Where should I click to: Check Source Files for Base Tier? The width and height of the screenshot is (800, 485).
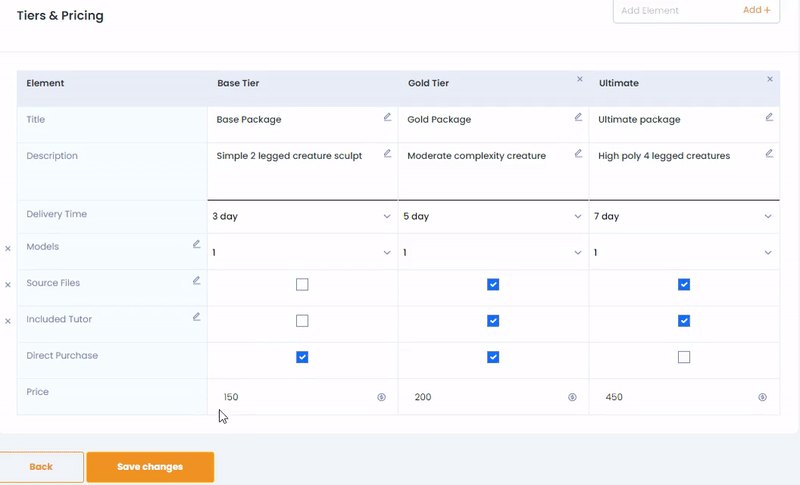302,285
